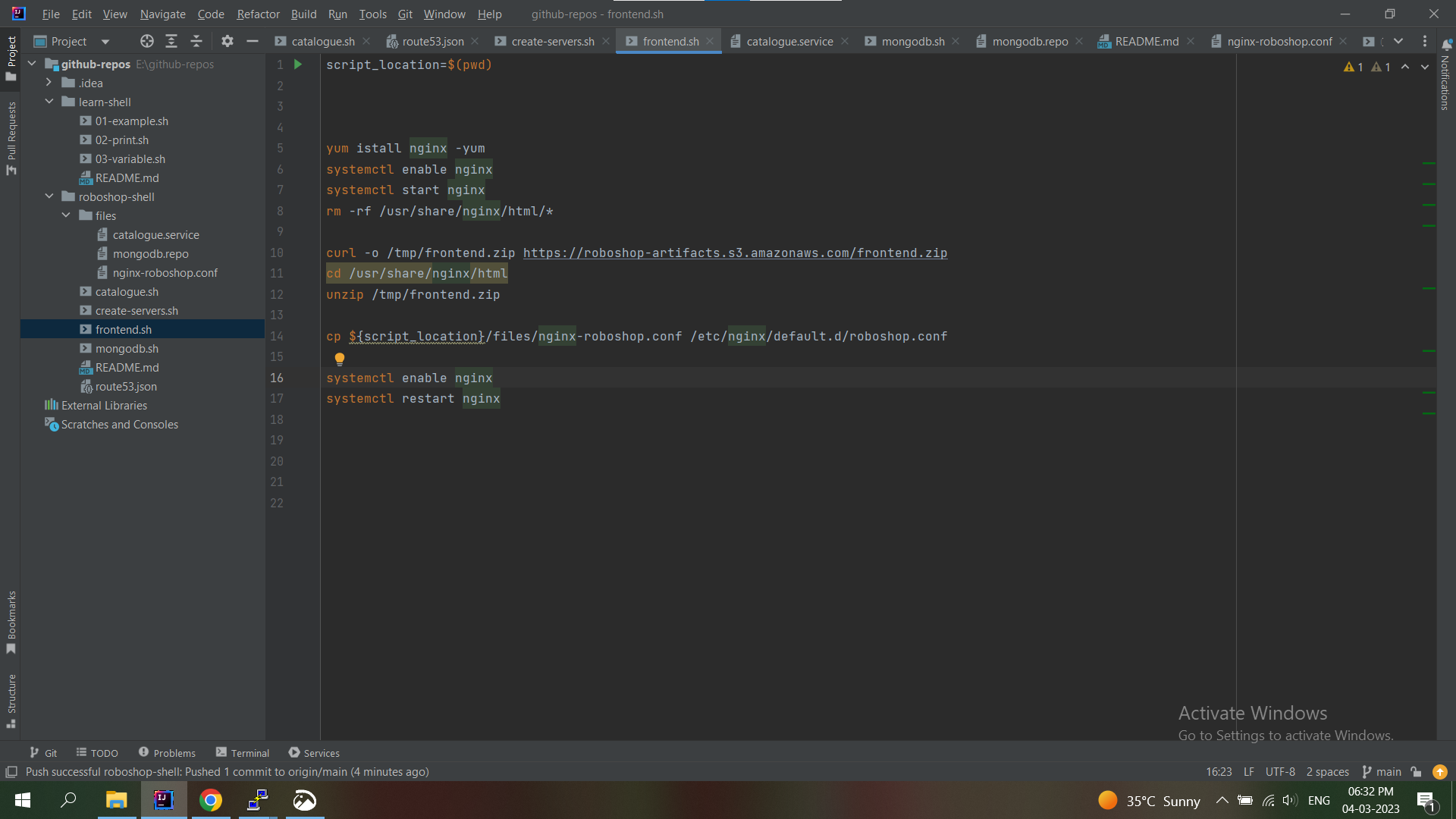Open Services tool window
Screen dimensions: 1456x819
(x=314, y=753)
